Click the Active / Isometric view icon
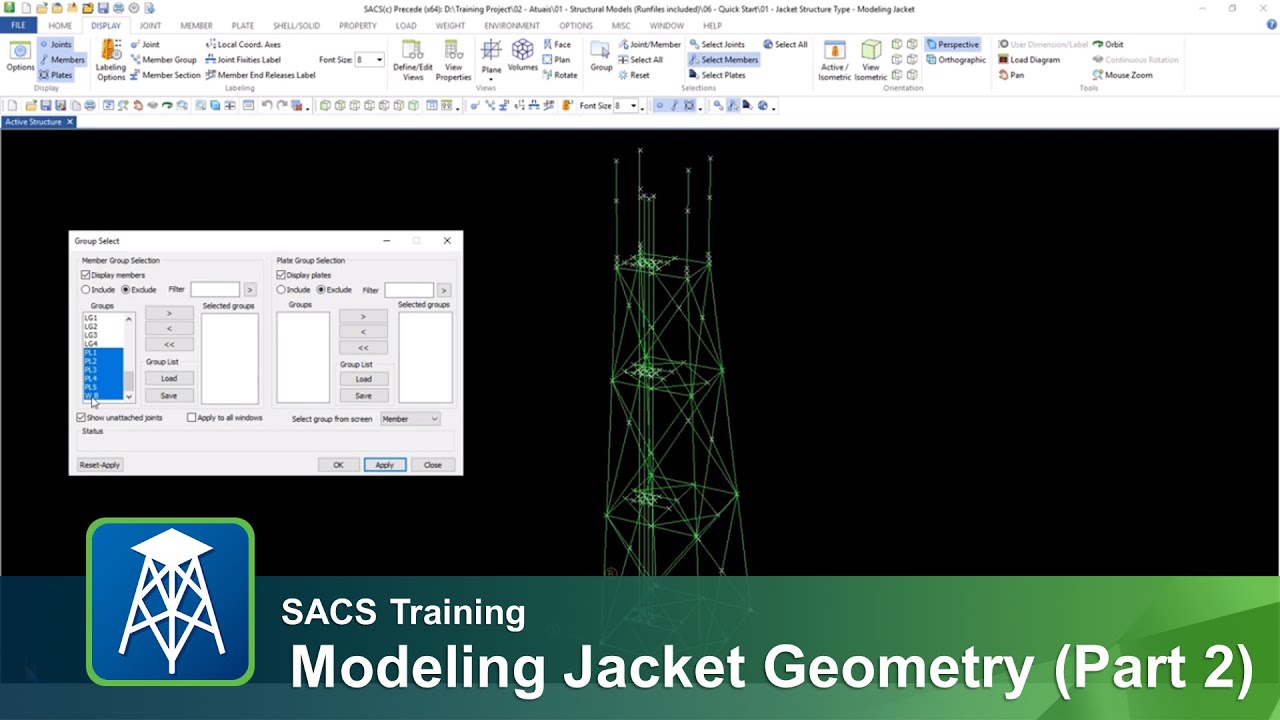The width and height of the screenshot is (1280, 720). point(834,60)
